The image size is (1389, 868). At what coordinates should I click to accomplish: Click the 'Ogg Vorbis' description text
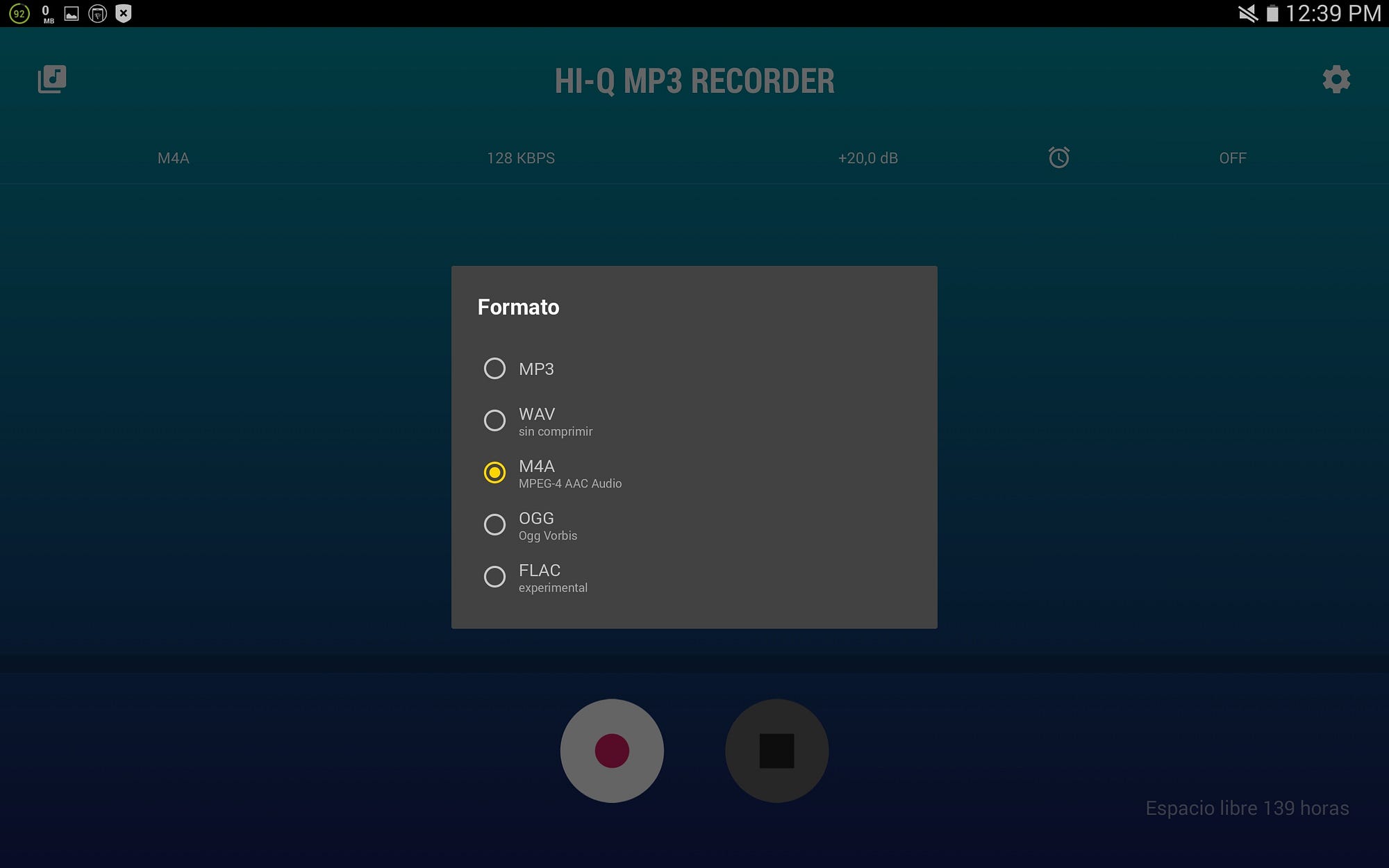(548, 535)
